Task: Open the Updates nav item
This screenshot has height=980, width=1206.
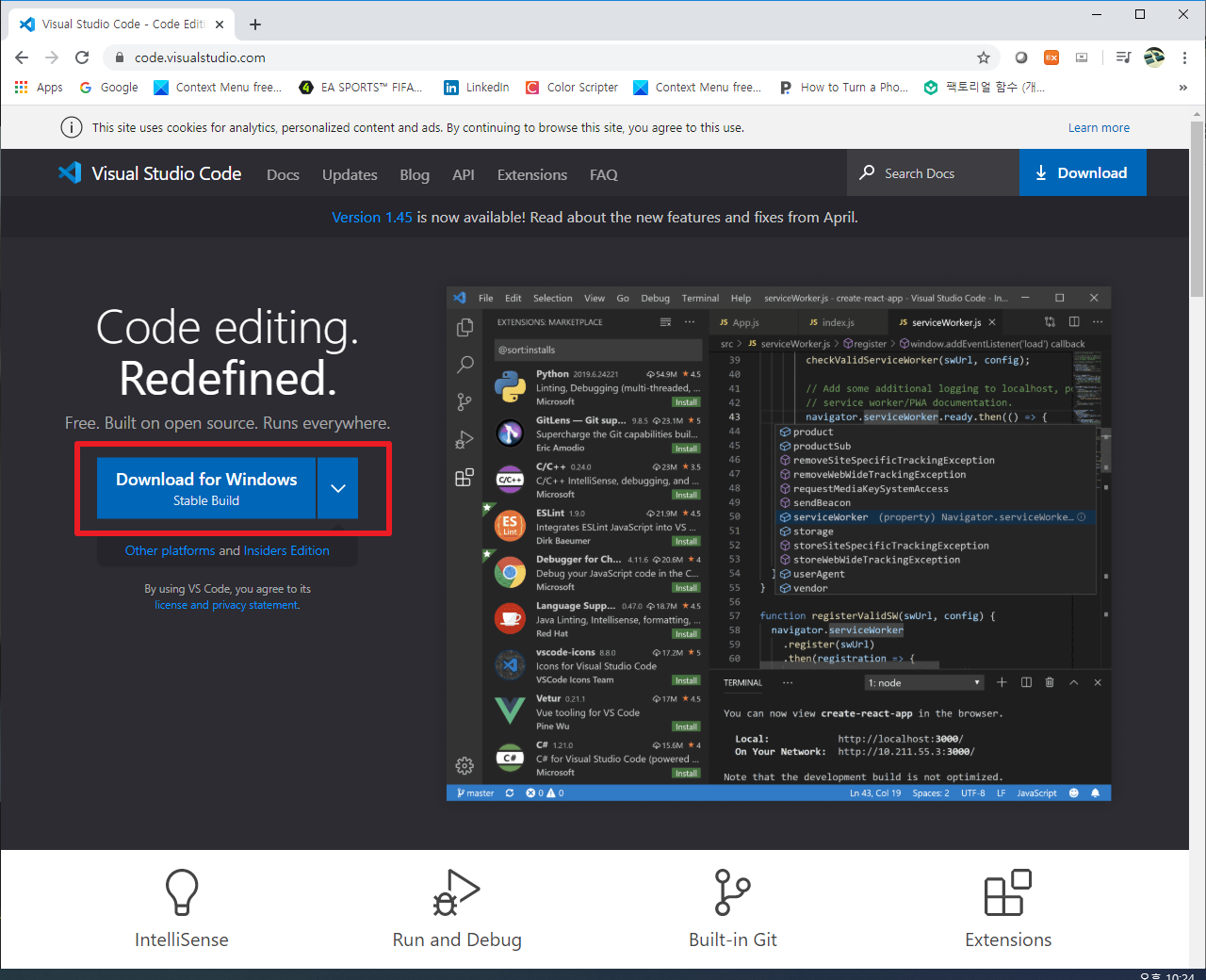Action: click(350, 174)
